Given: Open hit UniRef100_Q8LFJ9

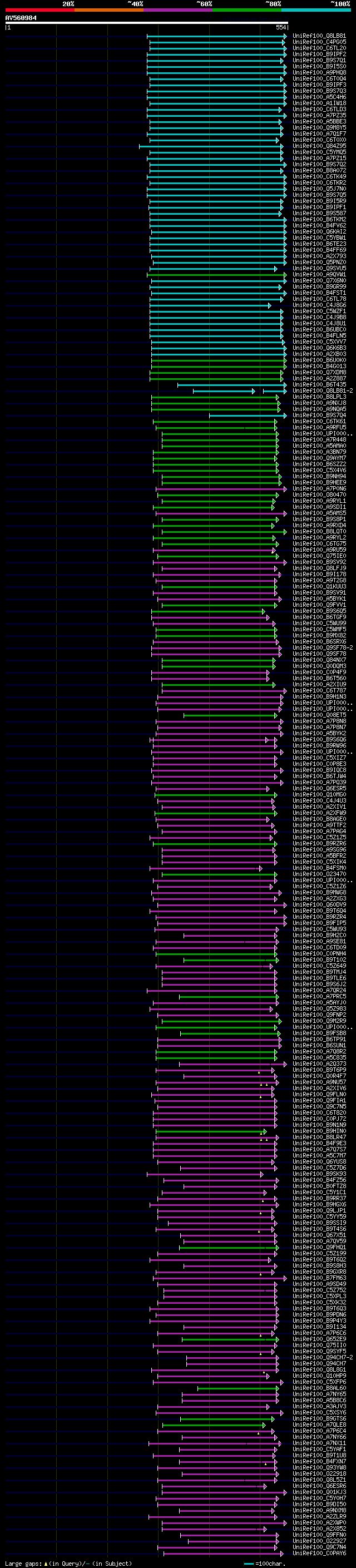Looking at the screenshot, I should tap(319, 568).
